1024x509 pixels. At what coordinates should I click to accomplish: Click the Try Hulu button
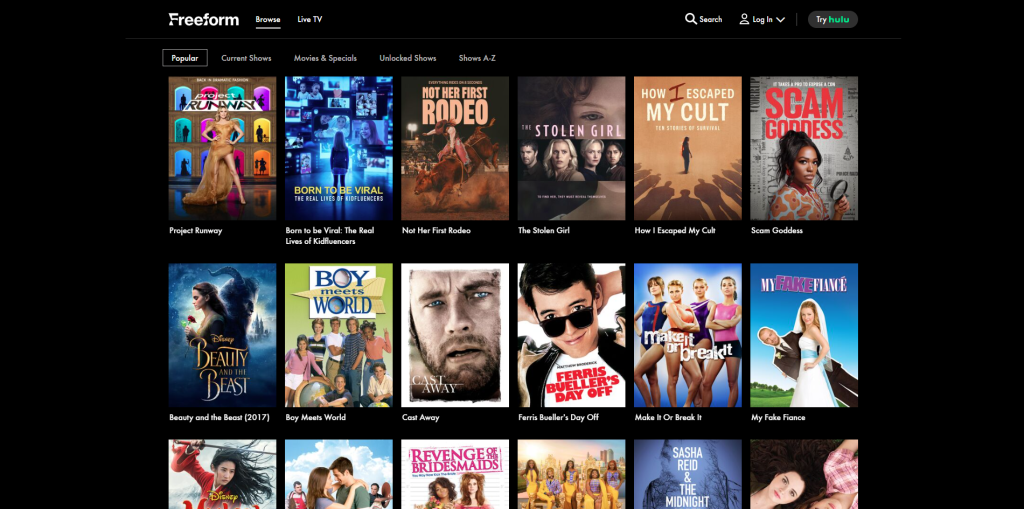click(833, 19)
